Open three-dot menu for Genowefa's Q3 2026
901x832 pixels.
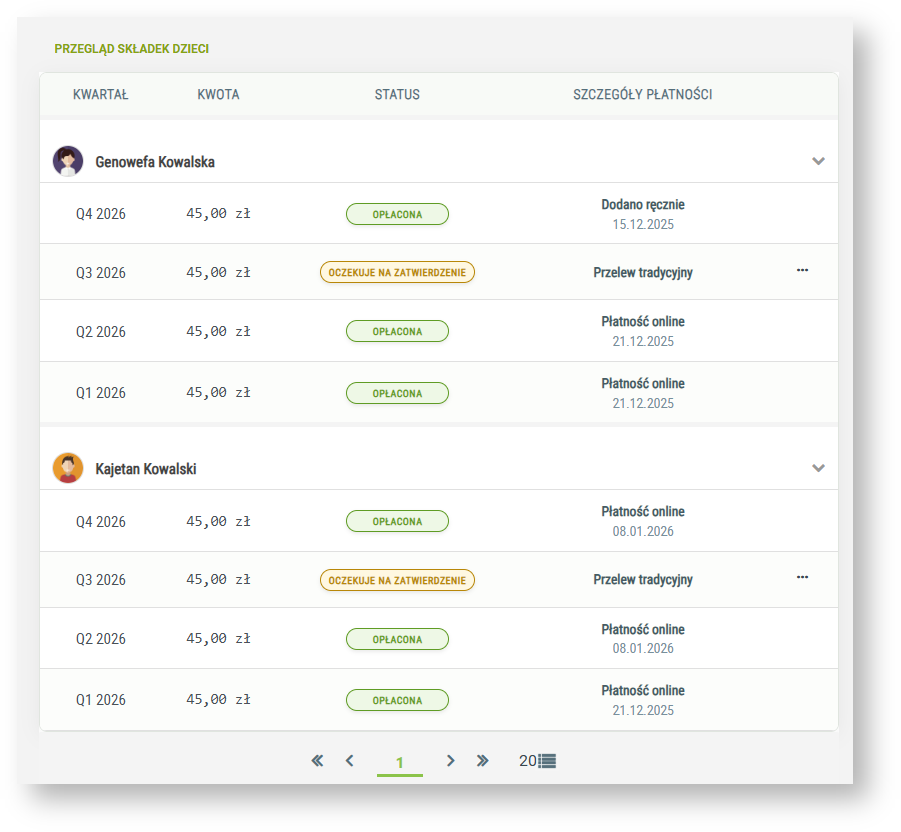pyautogui.click(x=802, y=270)
